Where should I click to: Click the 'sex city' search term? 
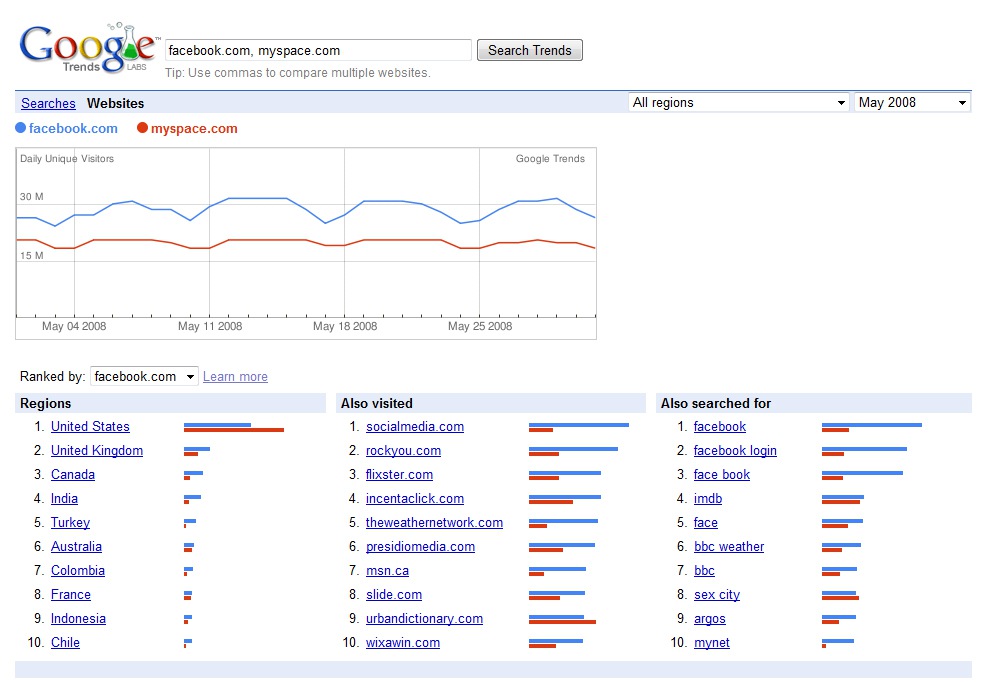[717, 594]
